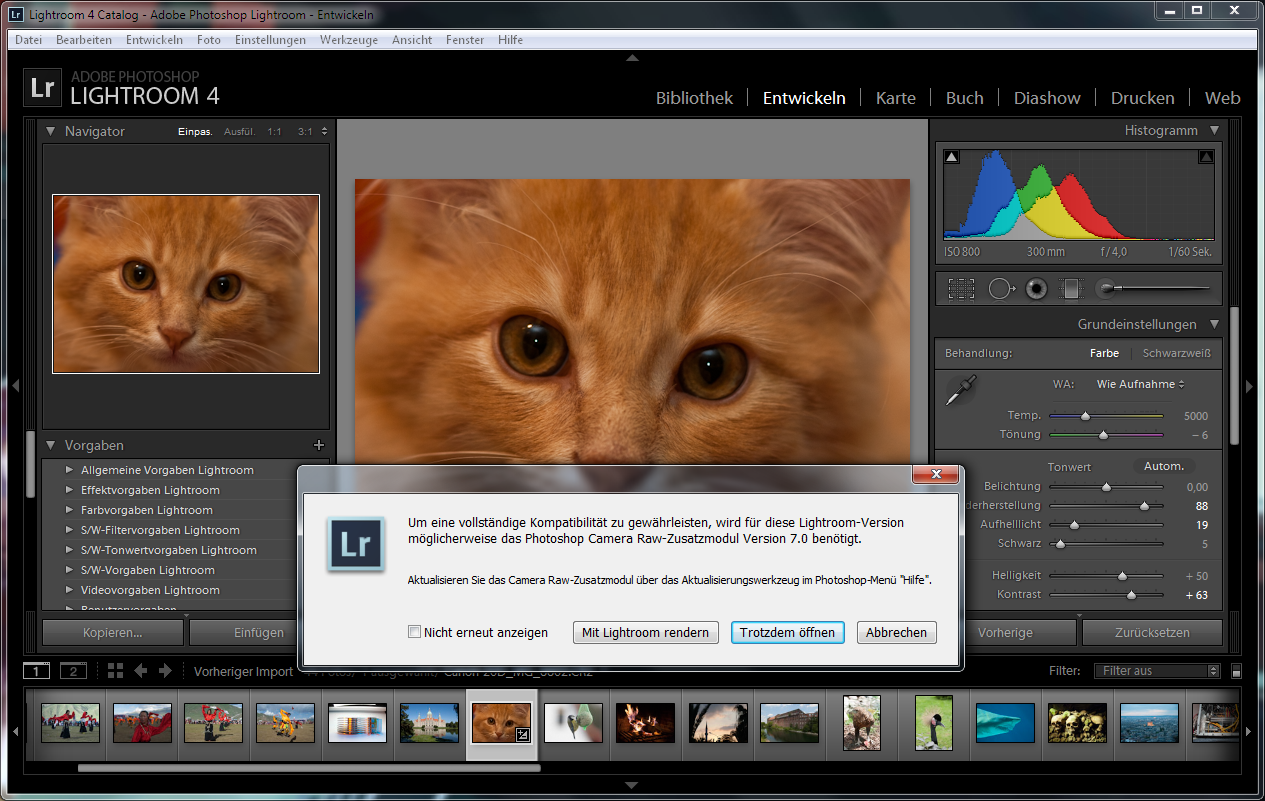1265x801 pixels.
Task: Open the filmstrip grid view icon
Action: pos(115,671)
